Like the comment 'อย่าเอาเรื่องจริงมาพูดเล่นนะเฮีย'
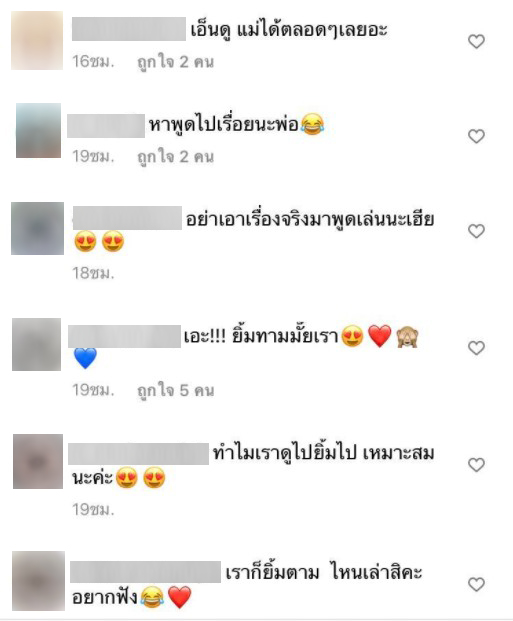Image resolution: width=513 pixels, height=621 pixels. (476, 231)
